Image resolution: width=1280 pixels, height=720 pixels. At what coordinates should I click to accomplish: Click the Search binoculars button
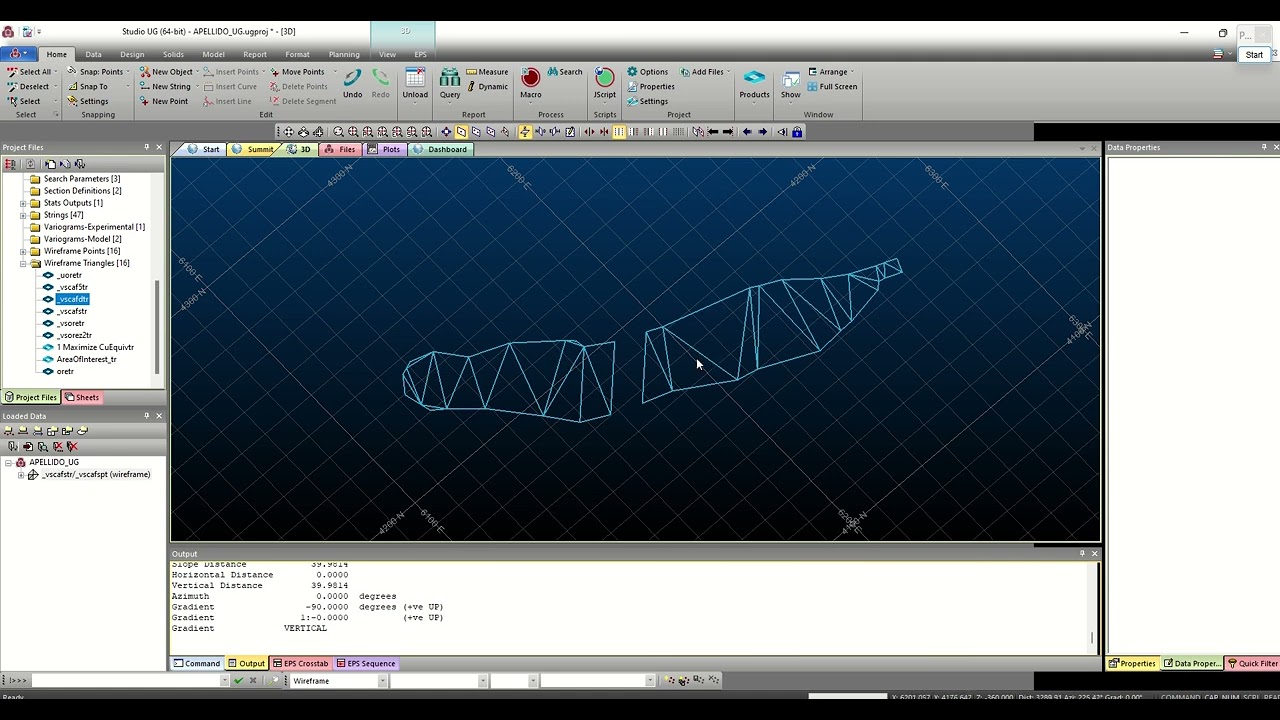click(565, 72)
